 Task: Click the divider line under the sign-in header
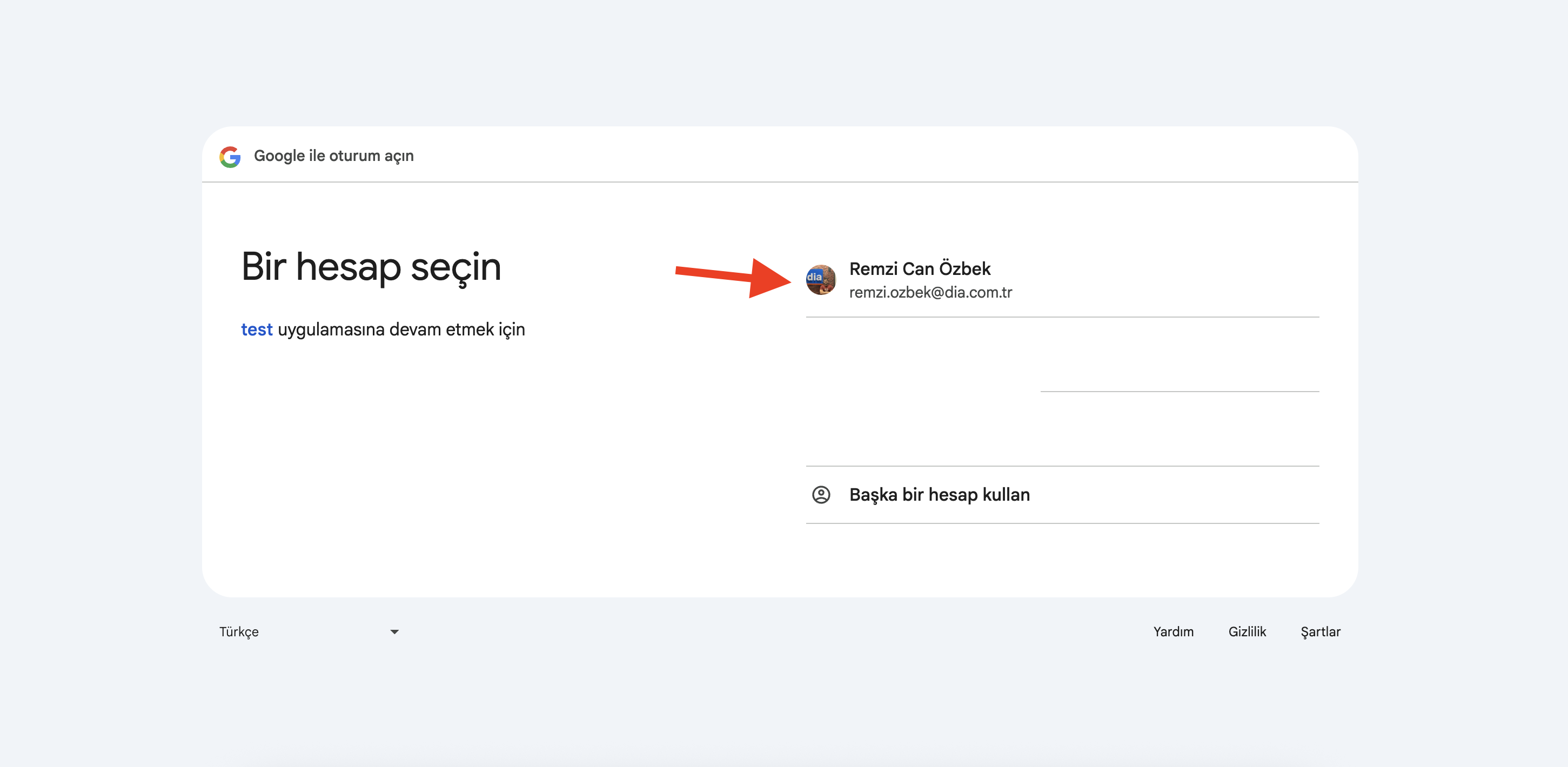click(779, 182)
